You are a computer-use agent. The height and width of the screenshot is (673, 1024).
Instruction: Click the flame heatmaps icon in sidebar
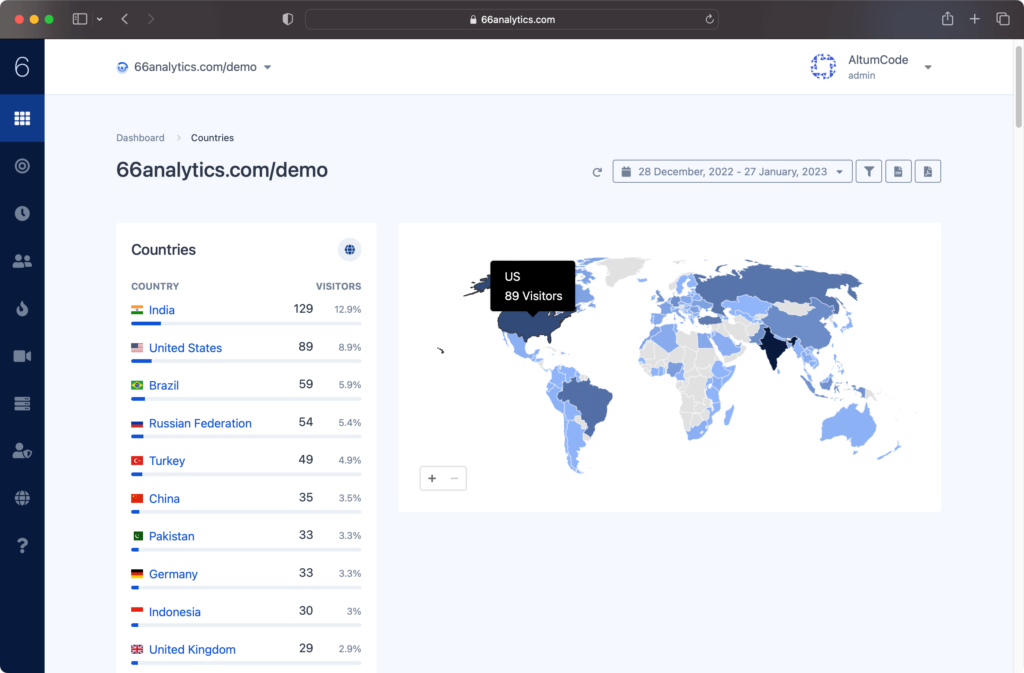[x=22, y=309]
